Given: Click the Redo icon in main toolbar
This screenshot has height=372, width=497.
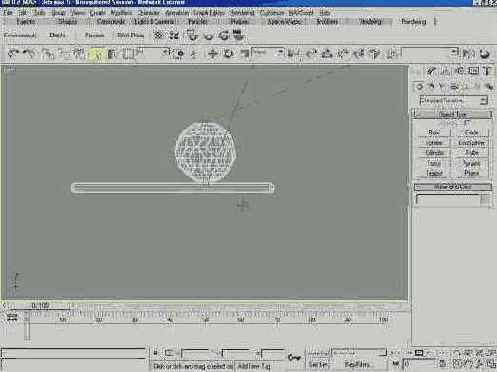Looking at the screenshot, I should pyautogui.click(x=29, y=53).
